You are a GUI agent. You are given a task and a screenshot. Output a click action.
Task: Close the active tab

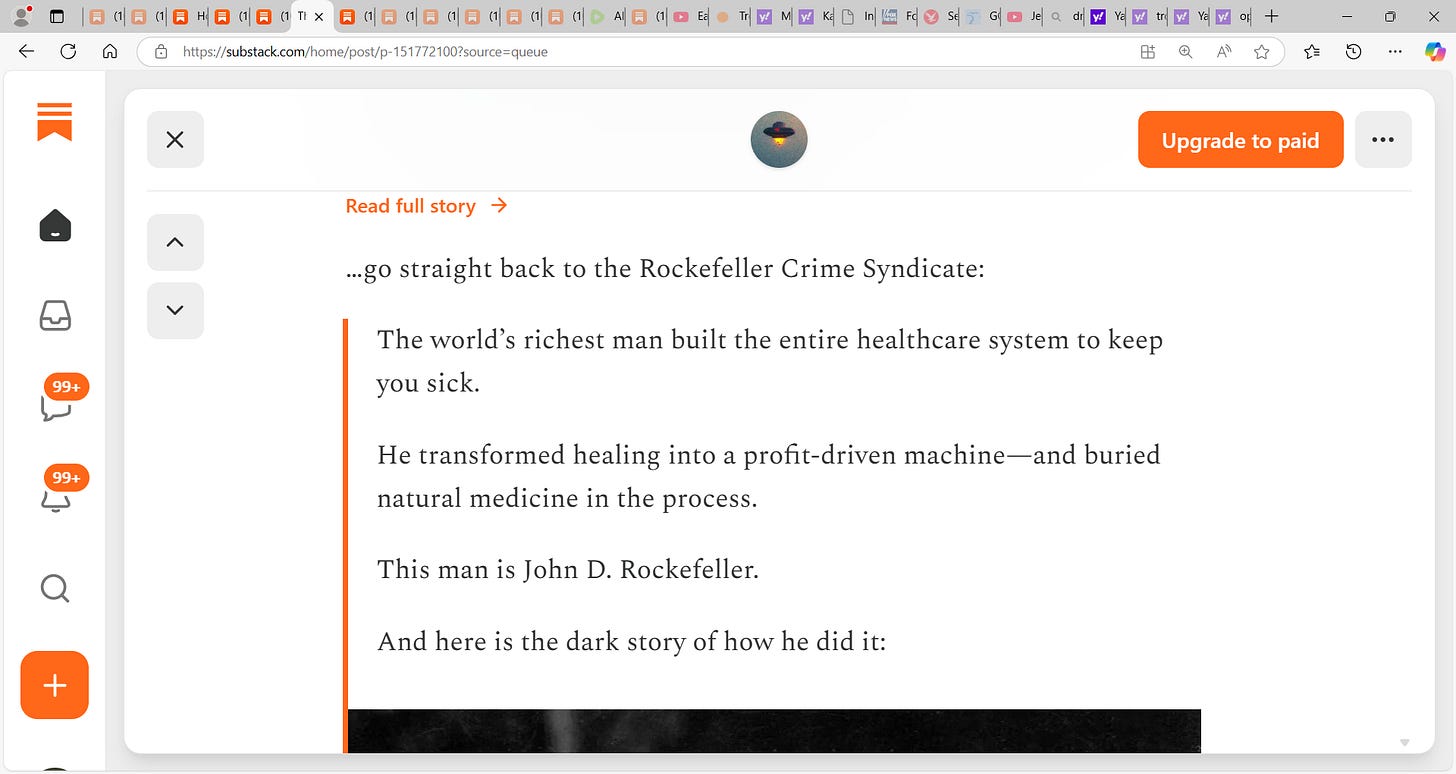pyautogui.click(x=319, y=16)
